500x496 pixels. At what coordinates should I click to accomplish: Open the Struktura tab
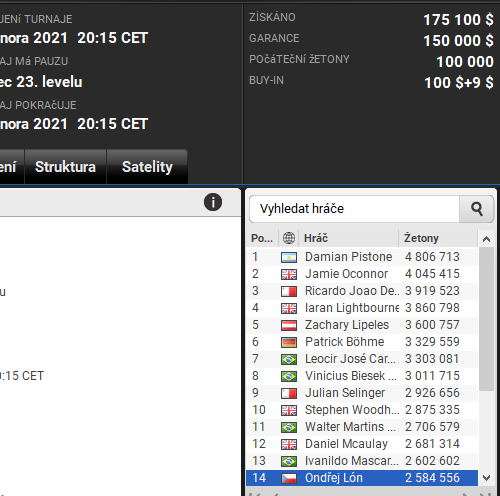pyautogui.click(x=65, y=167)
